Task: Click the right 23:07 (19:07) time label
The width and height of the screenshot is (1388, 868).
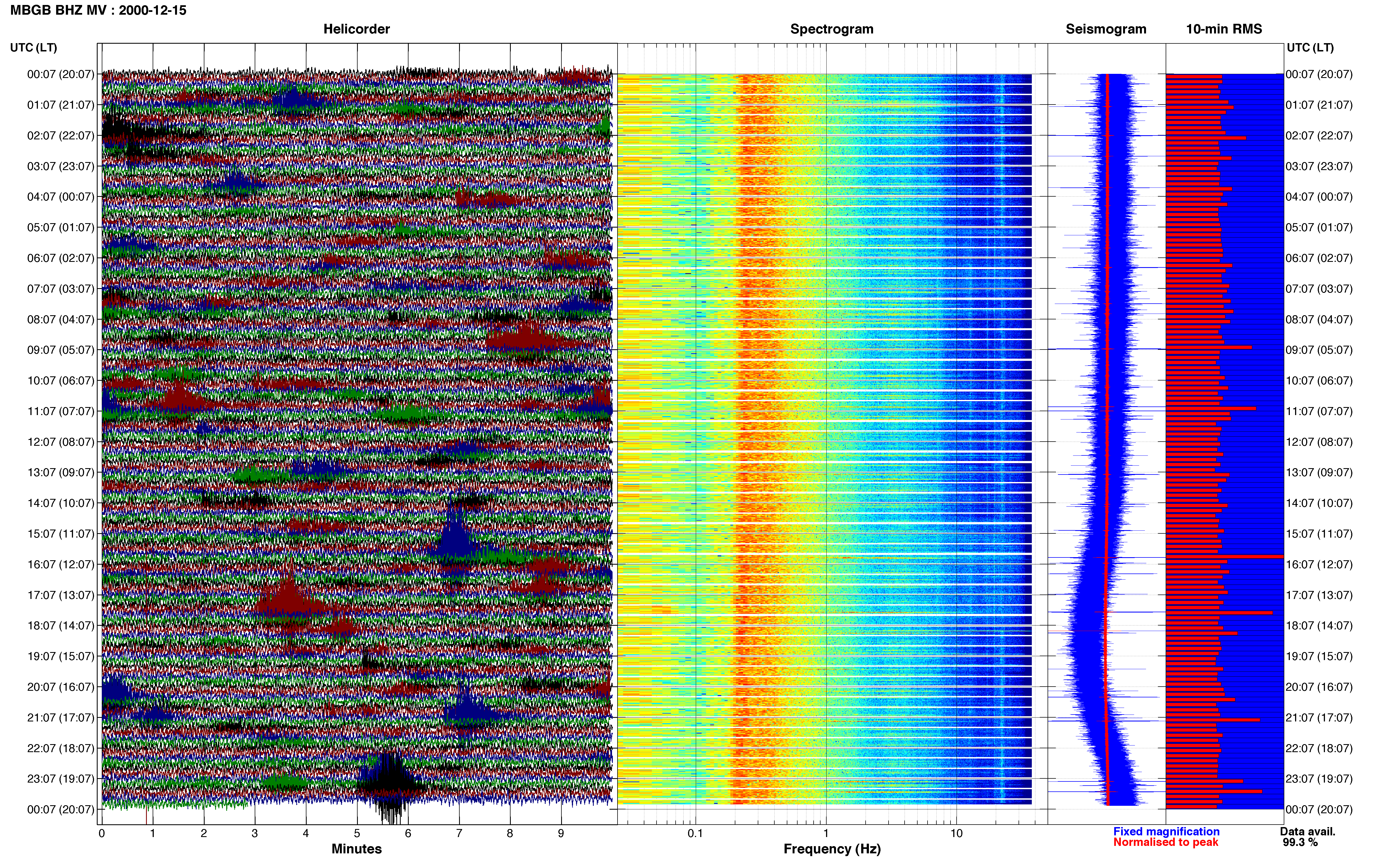Action: 1319,779
